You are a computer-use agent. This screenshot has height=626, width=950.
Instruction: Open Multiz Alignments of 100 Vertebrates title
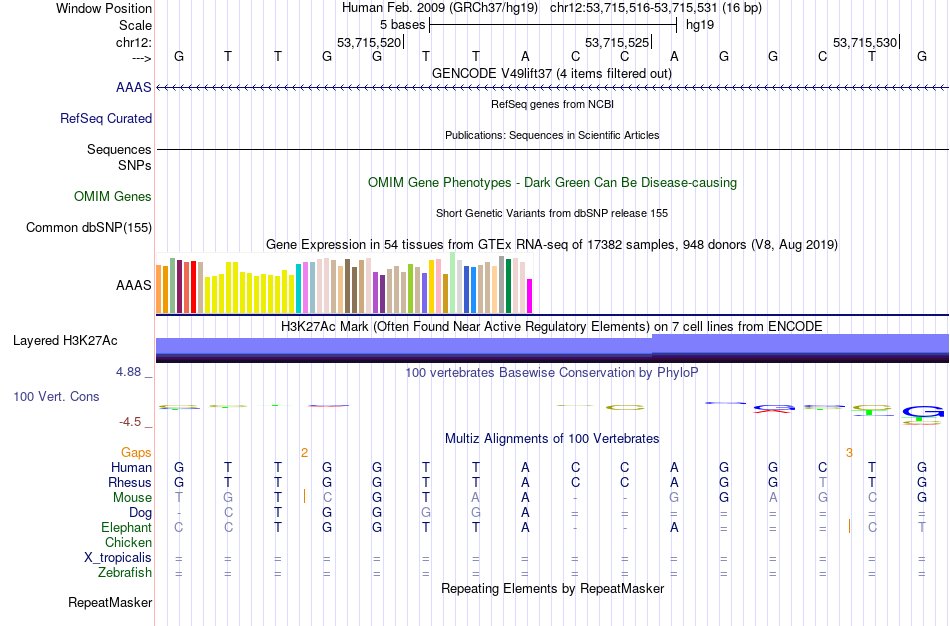[x=552, y=438]
